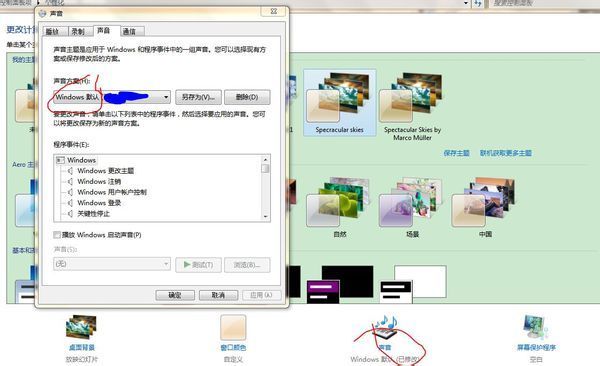Click the 测试(T) play button
This screenshot has width=600, height=366.
[x=198, y=265]
